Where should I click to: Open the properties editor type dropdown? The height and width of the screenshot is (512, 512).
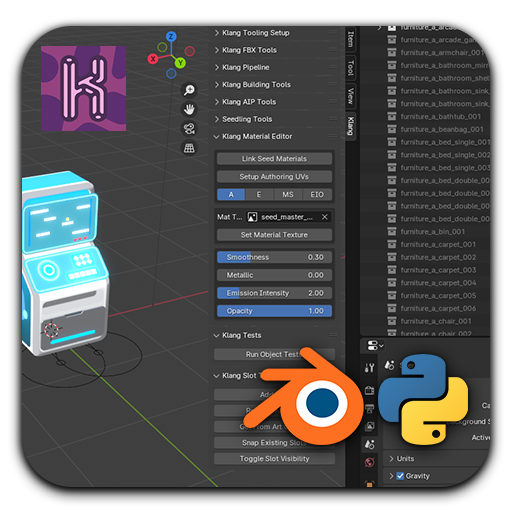click(375, 346)
